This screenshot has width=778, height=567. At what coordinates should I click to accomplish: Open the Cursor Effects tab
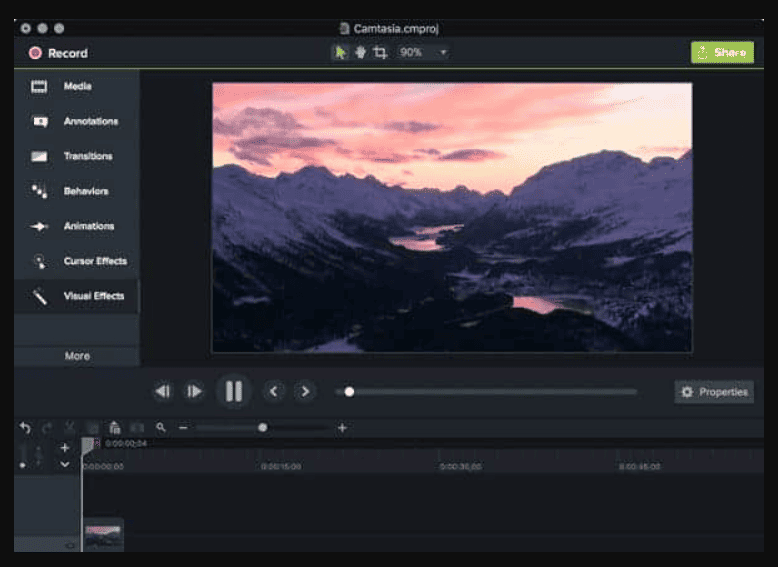point(76,261)
